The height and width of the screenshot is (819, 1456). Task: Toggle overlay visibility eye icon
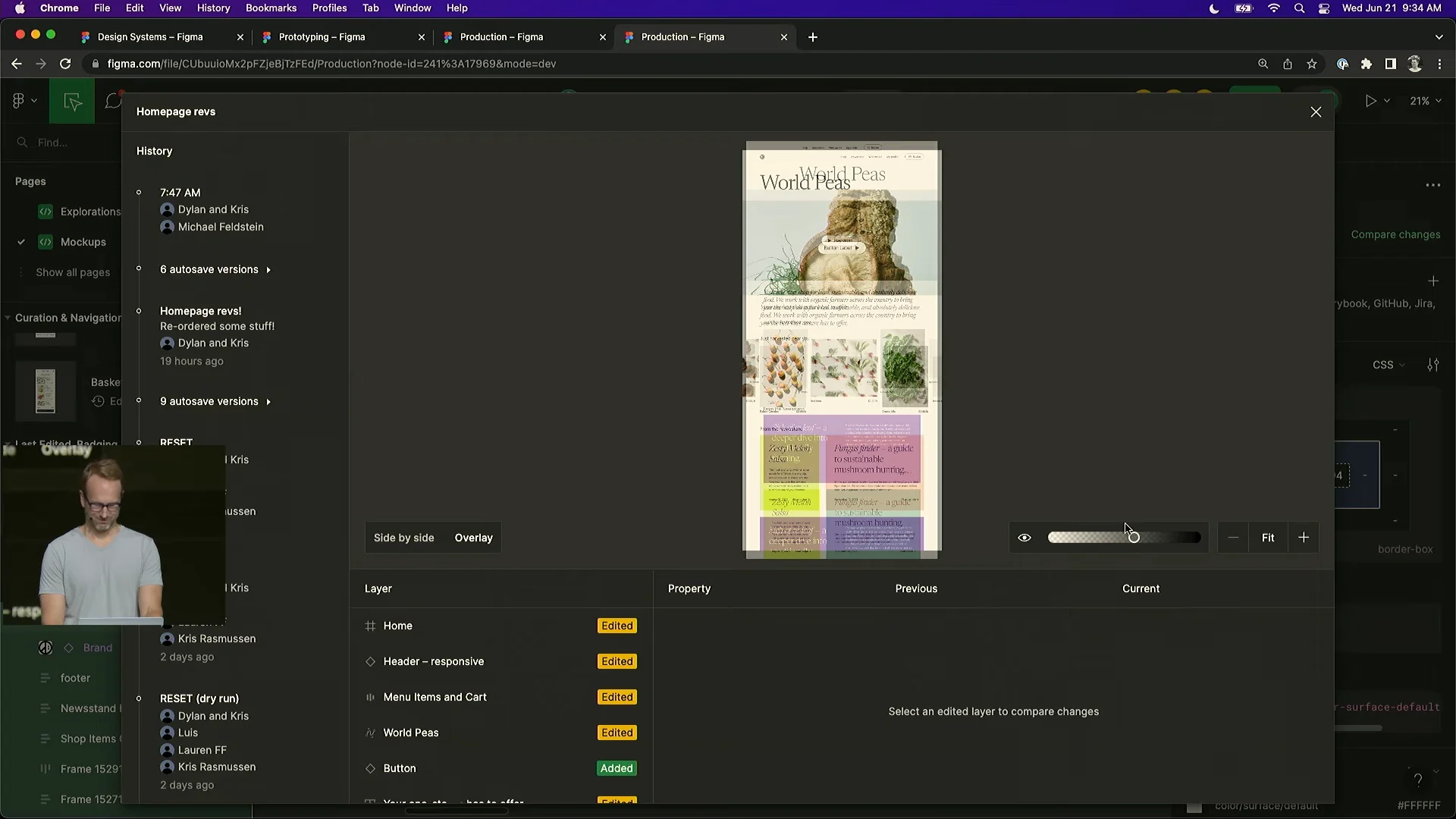click(x=1025, y=538)
